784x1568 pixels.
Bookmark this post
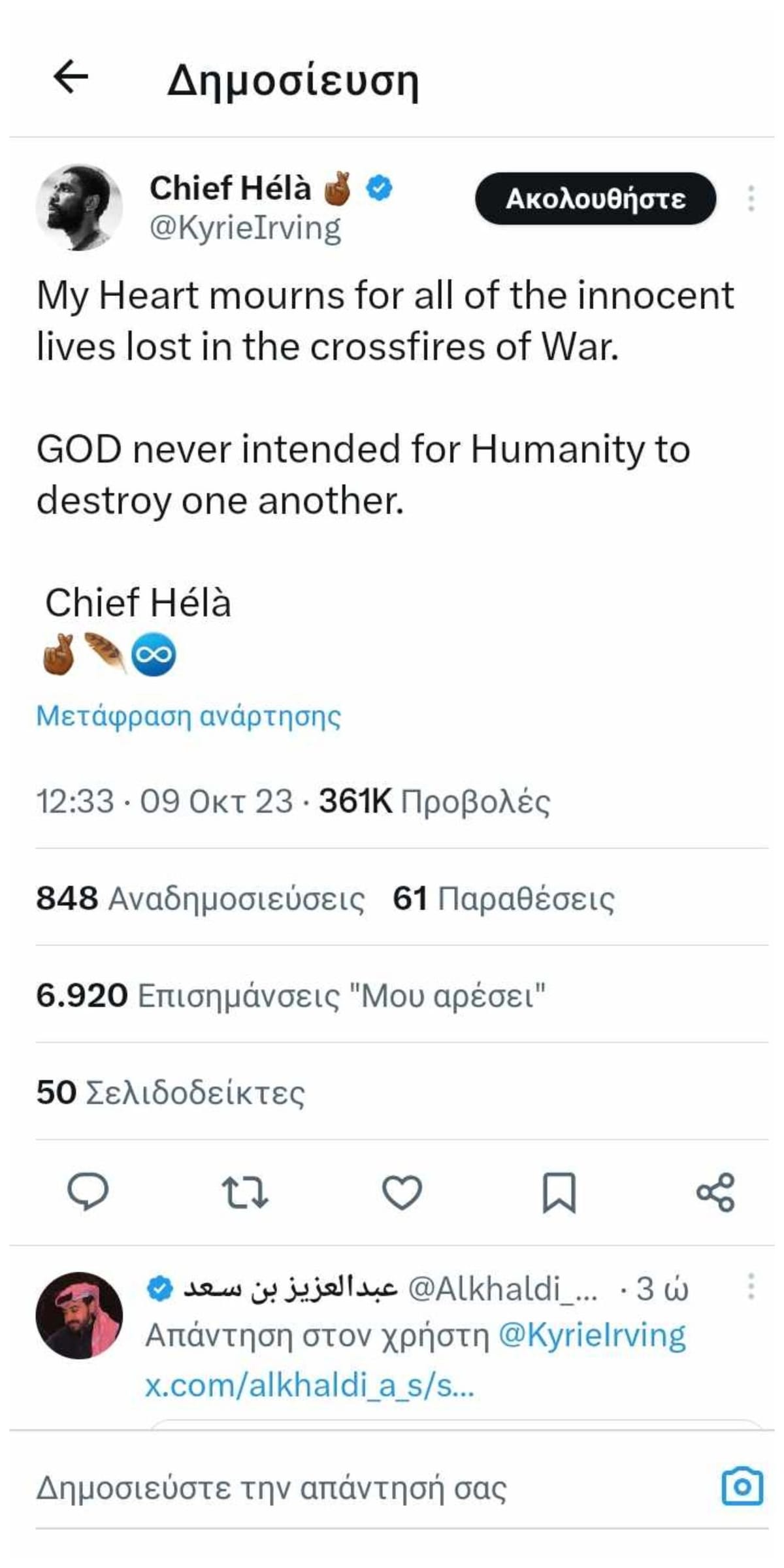click(x=559, y=1192)
